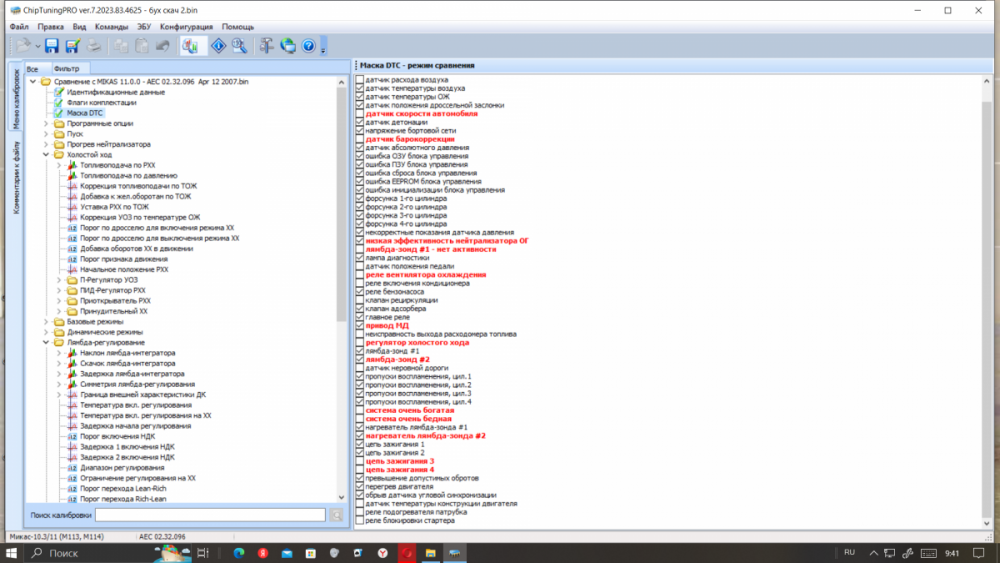This screenshot has width=1000, height=563.
Task: Click the Save floppy disk toolbar icon
Action: point(52,46)
